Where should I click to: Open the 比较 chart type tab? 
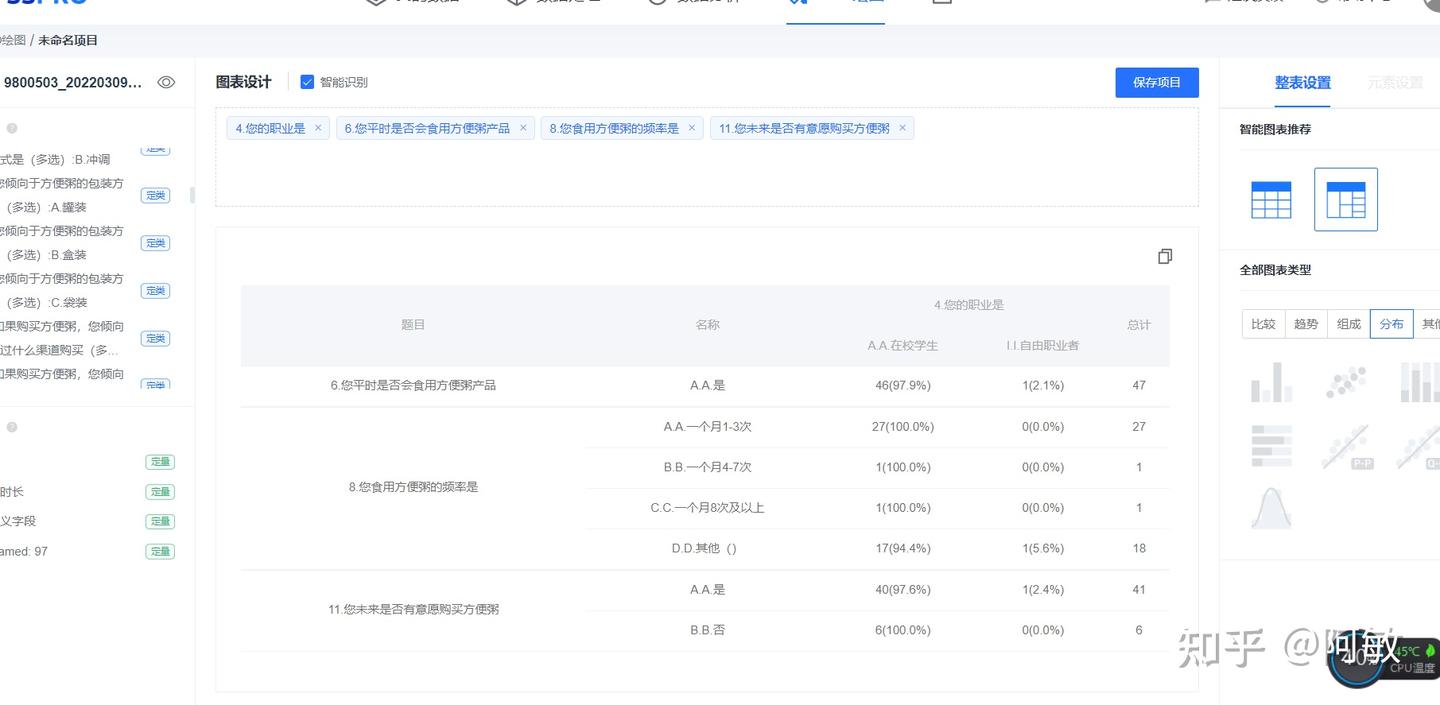(x=1263, y=324)
